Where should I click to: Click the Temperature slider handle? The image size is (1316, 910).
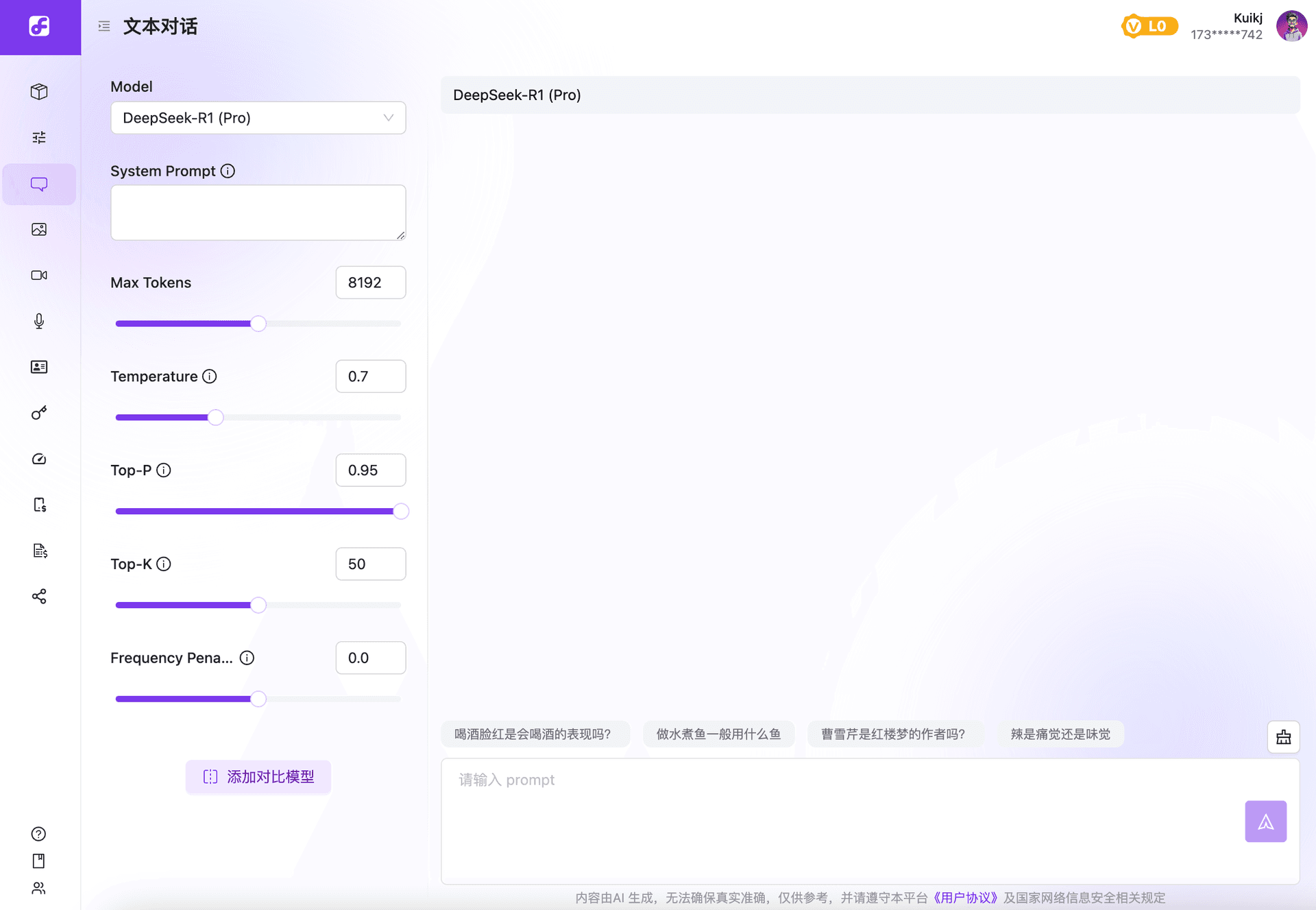tap(215, 418)
